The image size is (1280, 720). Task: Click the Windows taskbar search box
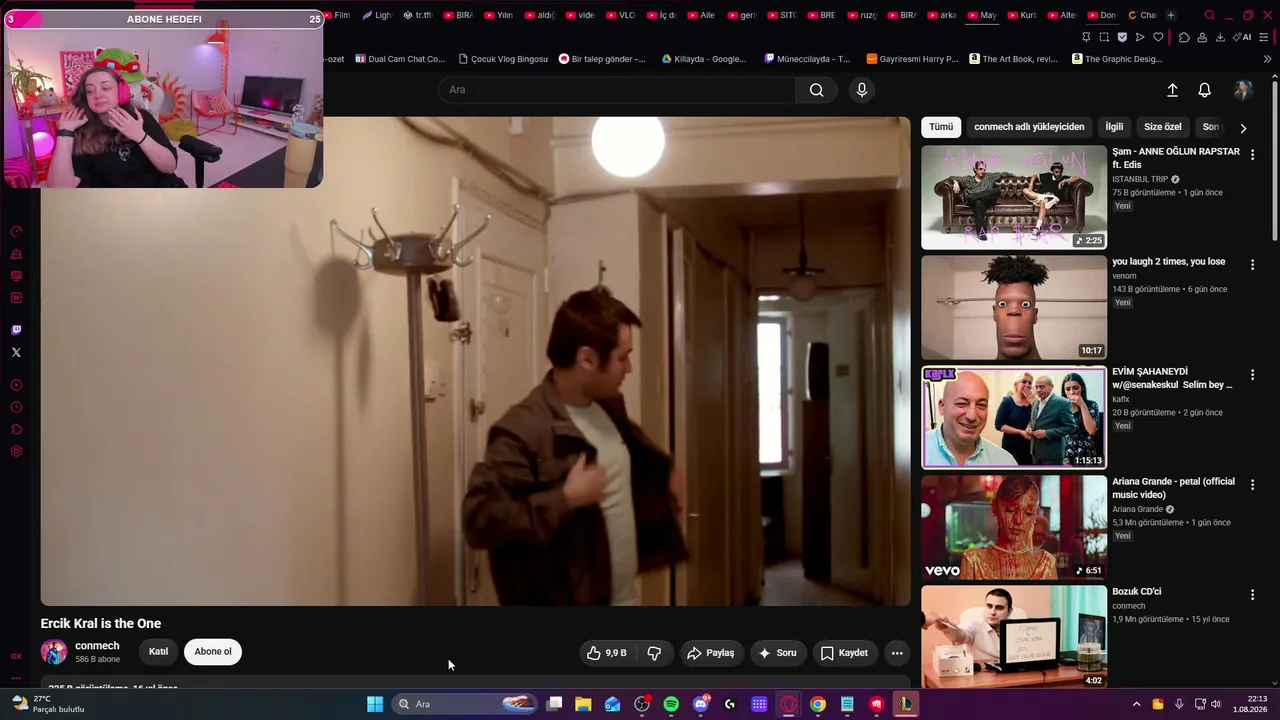[467, 704]
